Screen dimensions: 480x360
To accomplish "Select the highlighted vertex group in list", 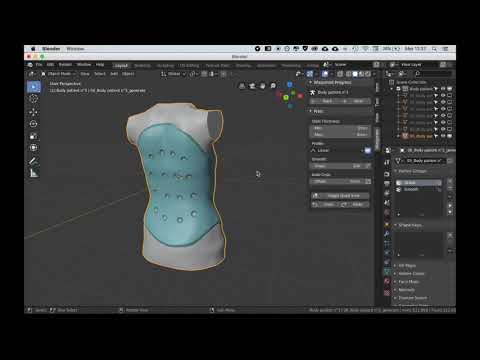I will click(x=418, y=183).
